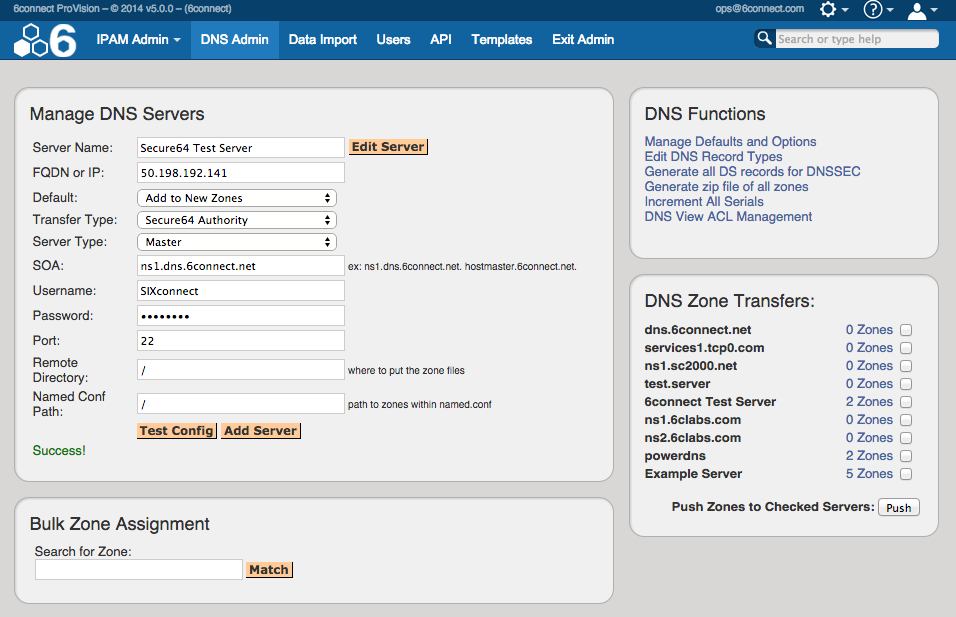Open 2 Zones link for powerdns
The width and height of the screenshot is (956, 617).
[869, 456]
